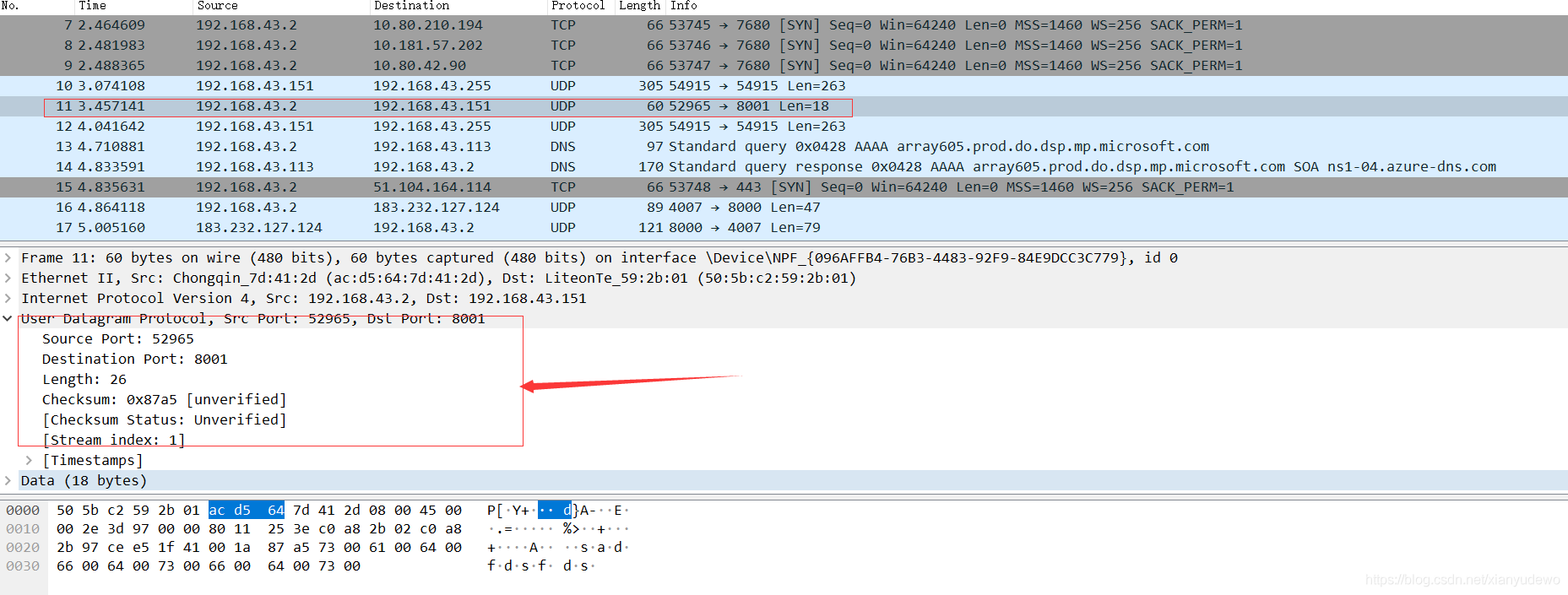The image size is (1568, 595).
Task: Select packet 16 UDP 4007 to 8000
Action: click(784, 208)
